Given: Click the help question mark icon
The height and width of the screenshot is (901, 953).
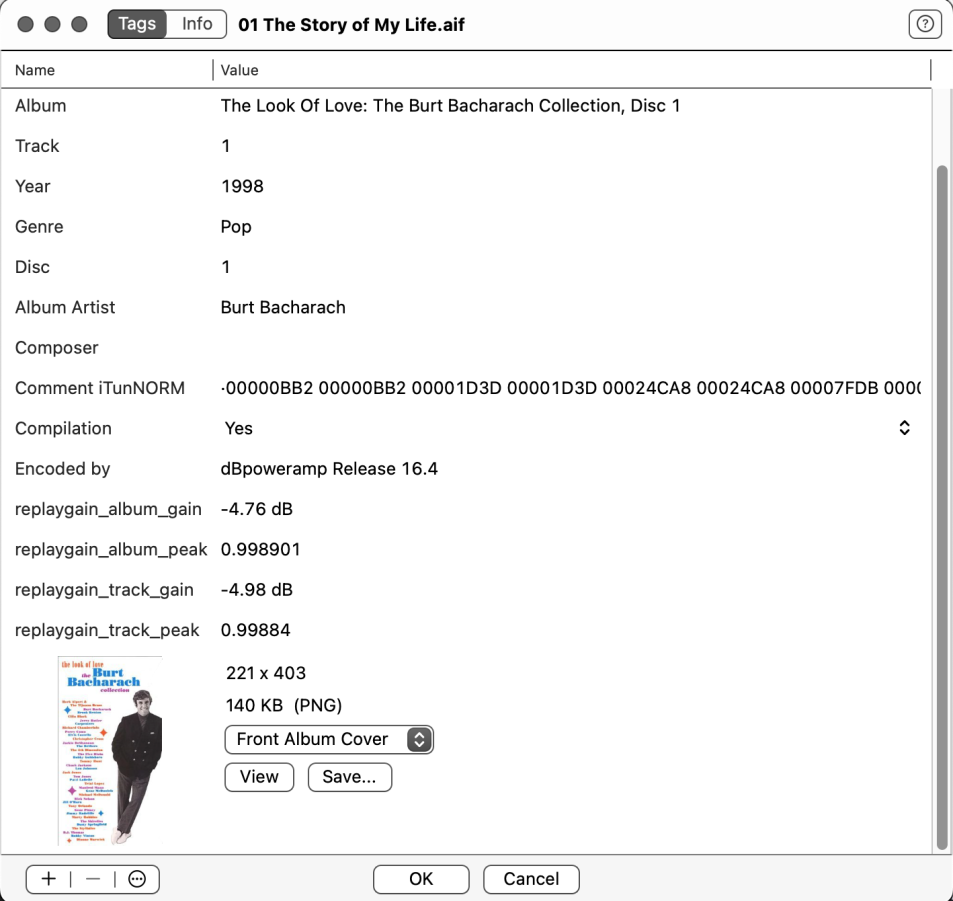Looking at the screenshot, I should [x=925, y=25].
